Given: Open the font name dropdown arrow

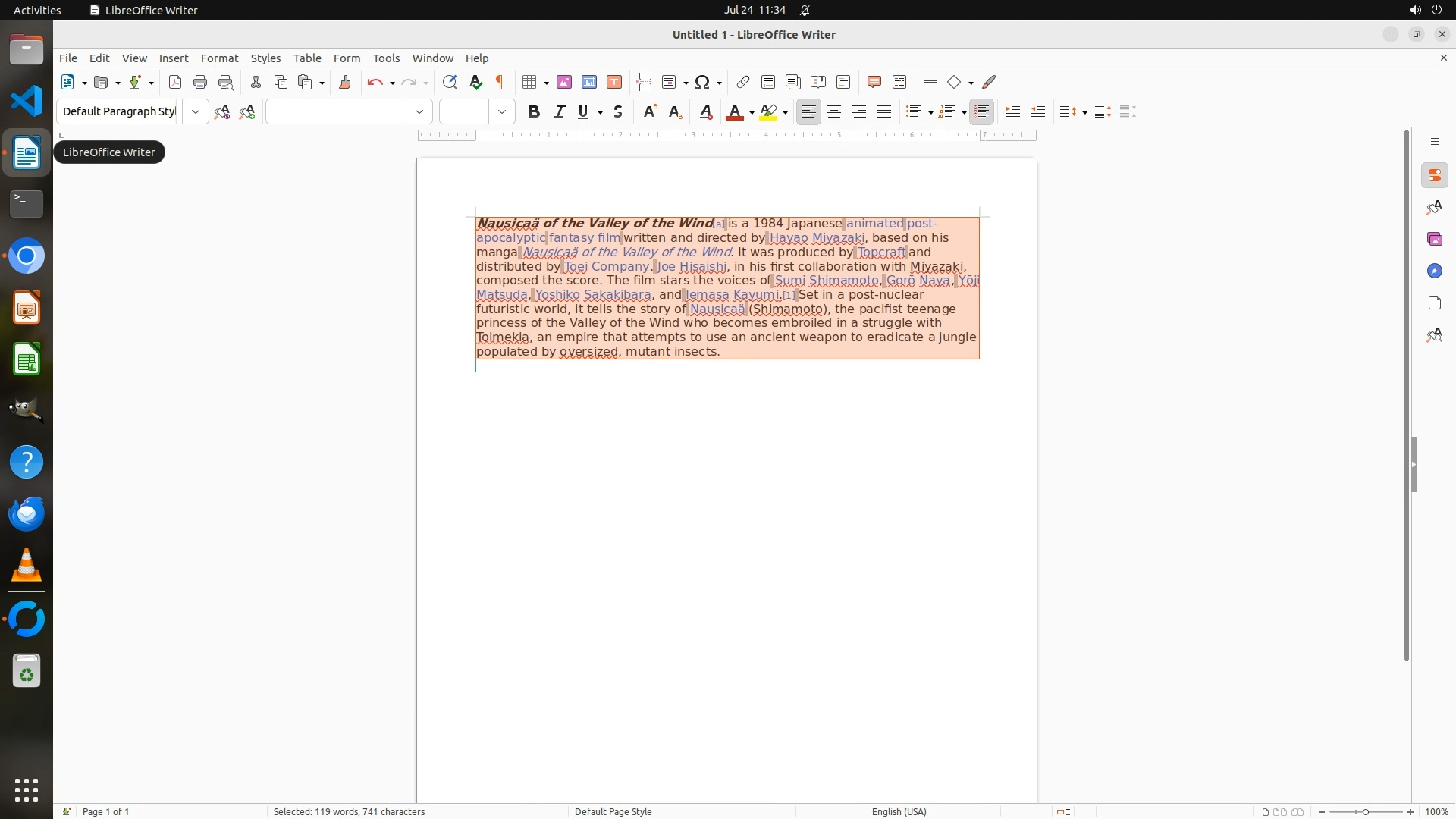Looking at the screenshot, I should pos(419,111).
